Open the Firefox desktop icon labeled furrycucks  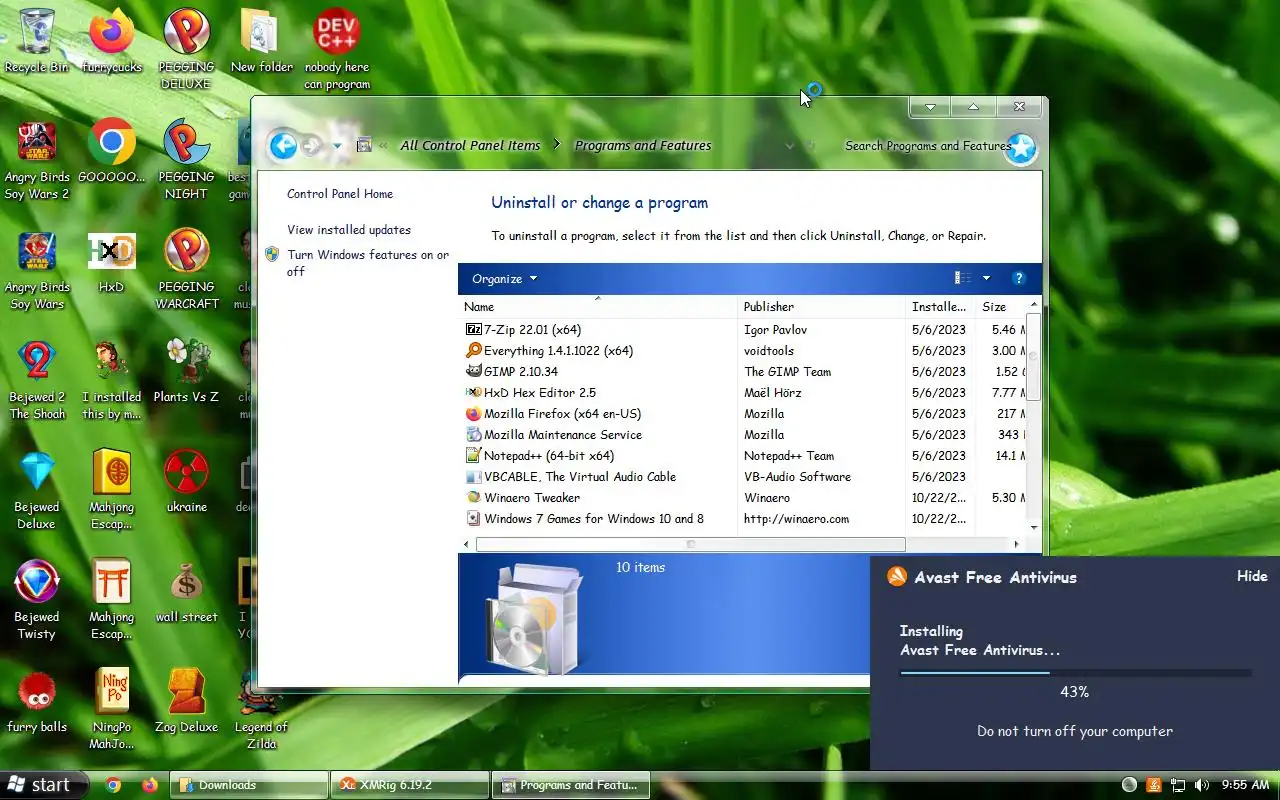click(x=111, y=42)
